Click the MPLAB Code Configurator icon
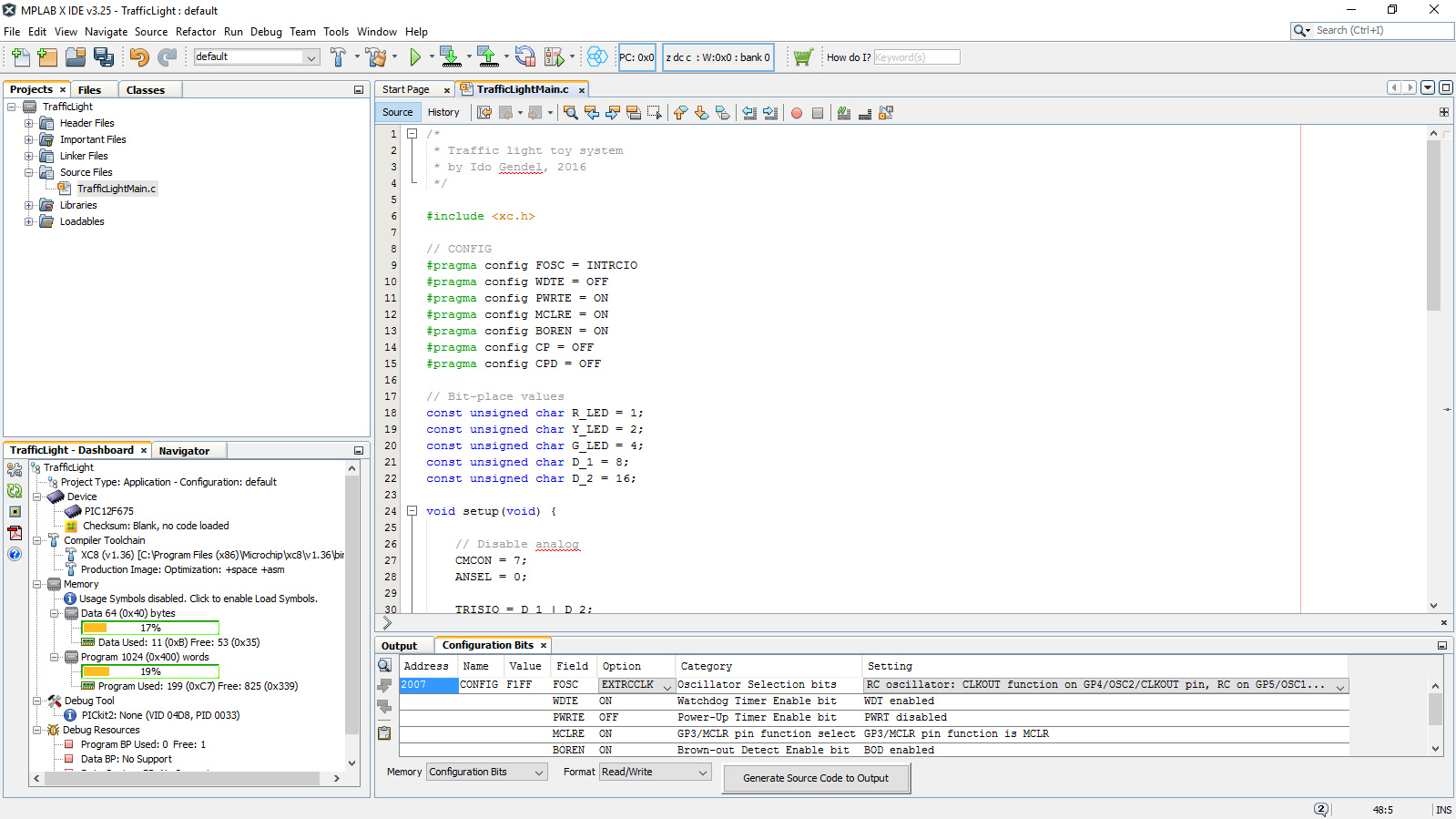This screenshot has width=1456, height=819. 597,57
